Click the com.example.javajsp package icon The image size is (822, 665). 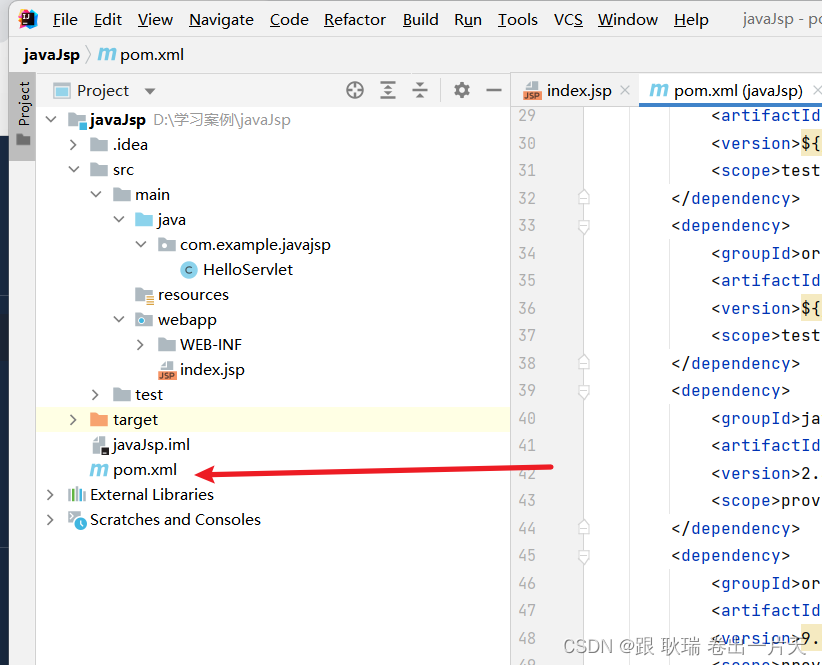167,244
